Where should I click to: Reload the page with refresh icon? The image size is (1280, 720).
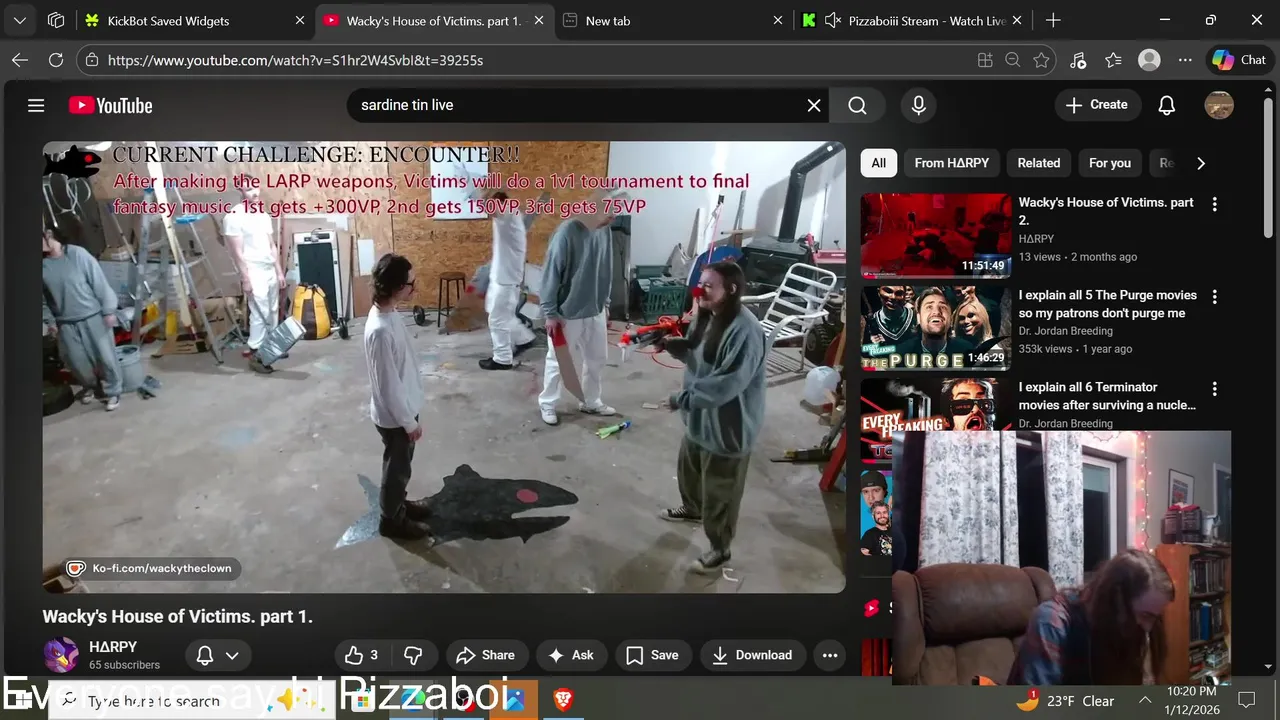pyautogui.click(x=56, y=60)
